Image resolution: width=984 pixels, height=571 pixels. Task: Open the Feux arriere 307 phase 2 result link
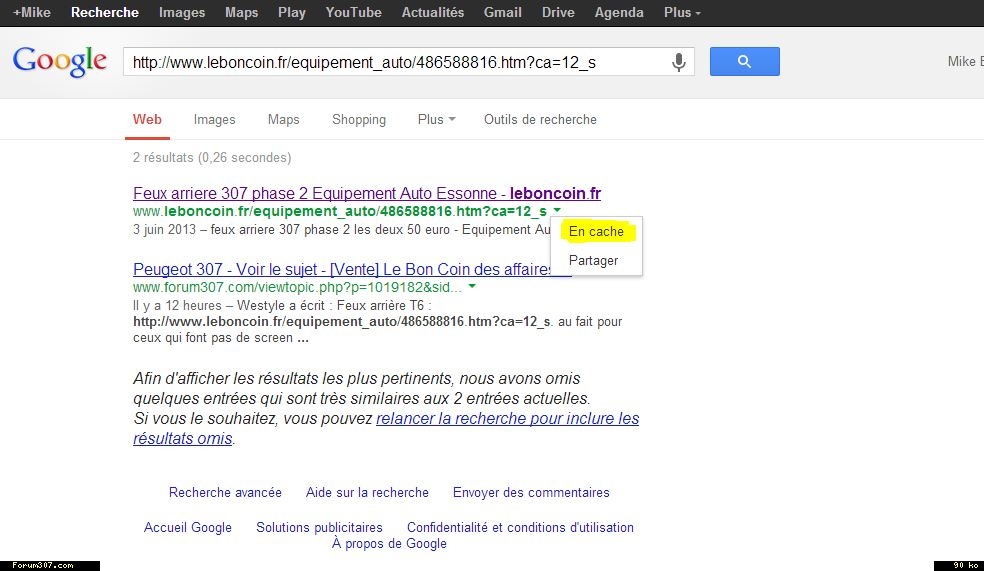click(366, 193)
